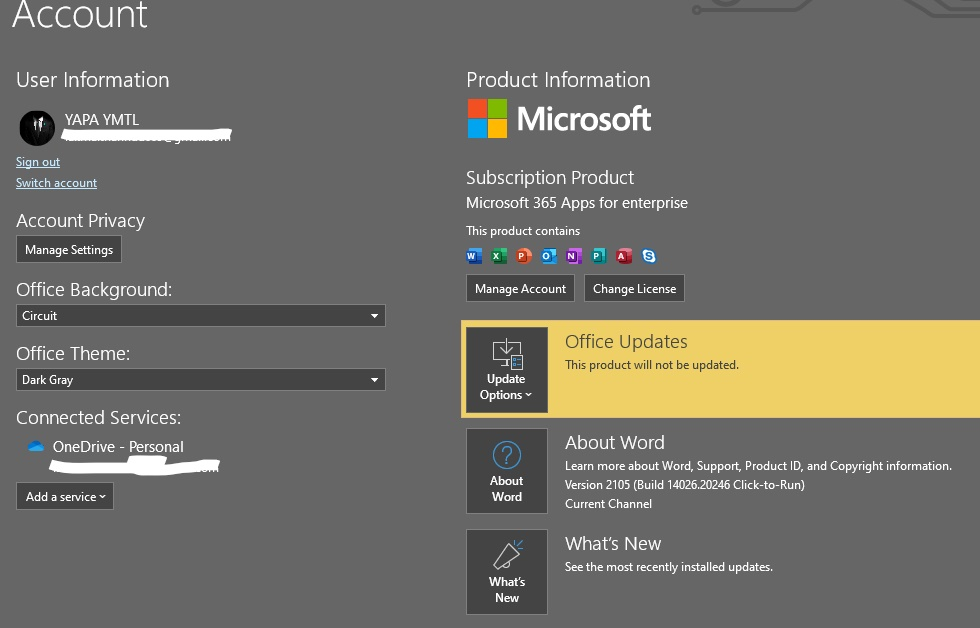Click the Version 2105 build text
The height and width of the screenshot is (628, 980).
(684, 485)
